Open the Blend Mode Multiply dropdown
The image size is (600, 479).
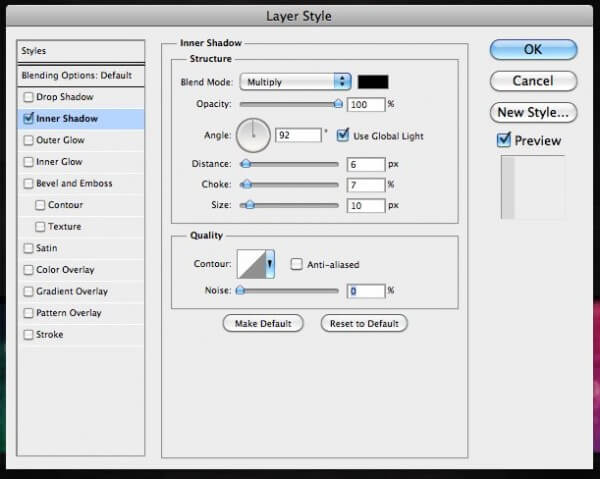coord(295,82)
